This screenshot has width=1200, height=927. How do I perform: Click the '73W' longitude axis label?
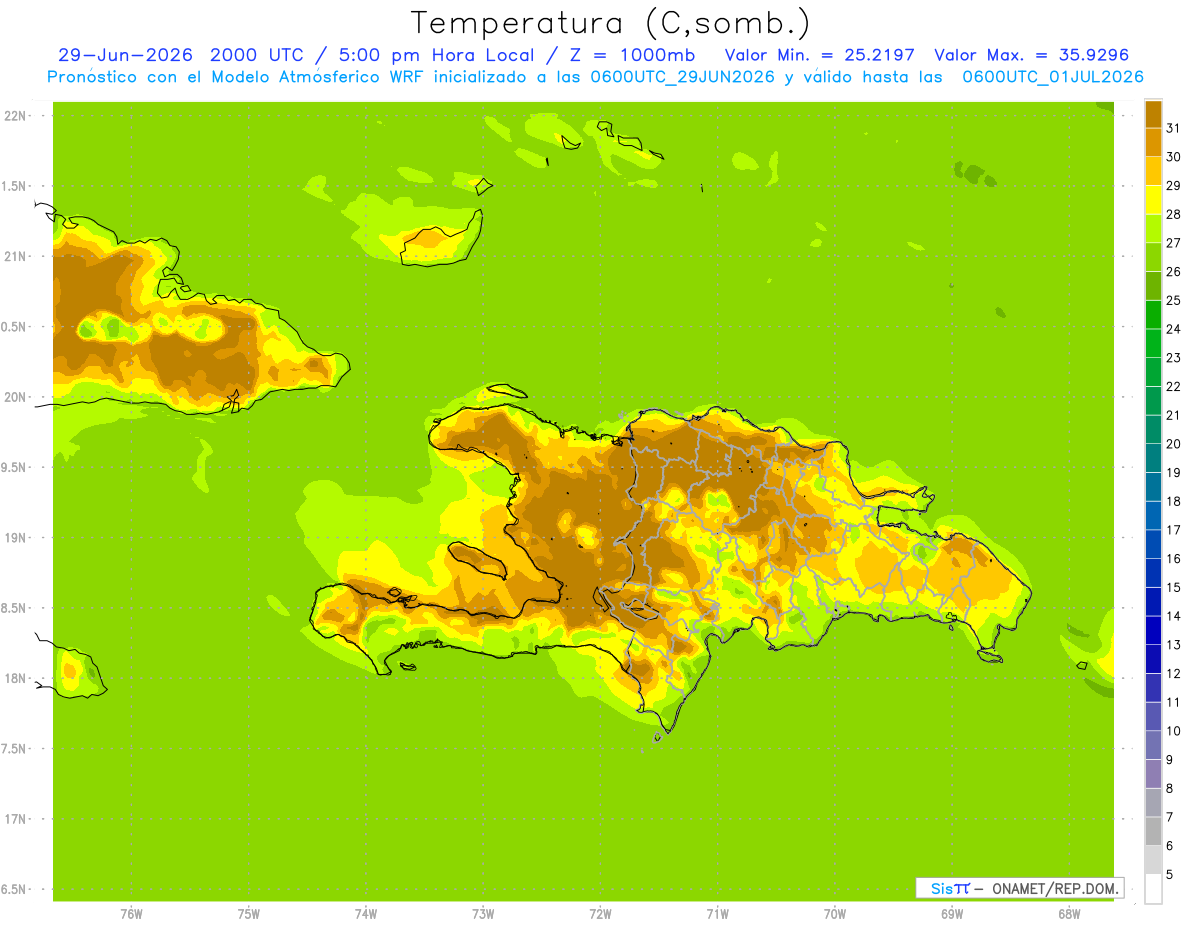tap(482, 913)
